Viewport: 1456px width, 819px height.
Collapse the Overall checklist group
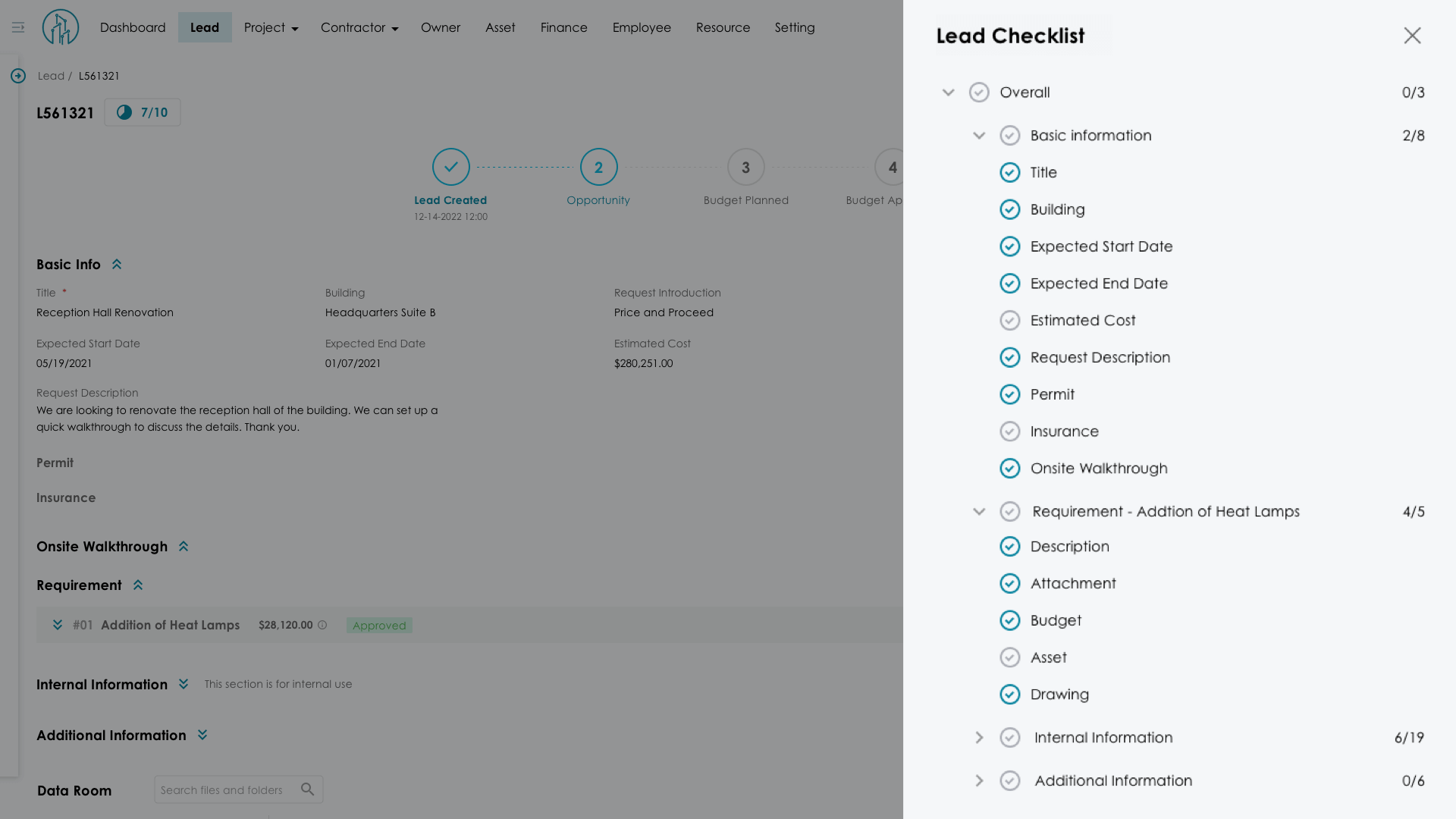click(948, 93)
